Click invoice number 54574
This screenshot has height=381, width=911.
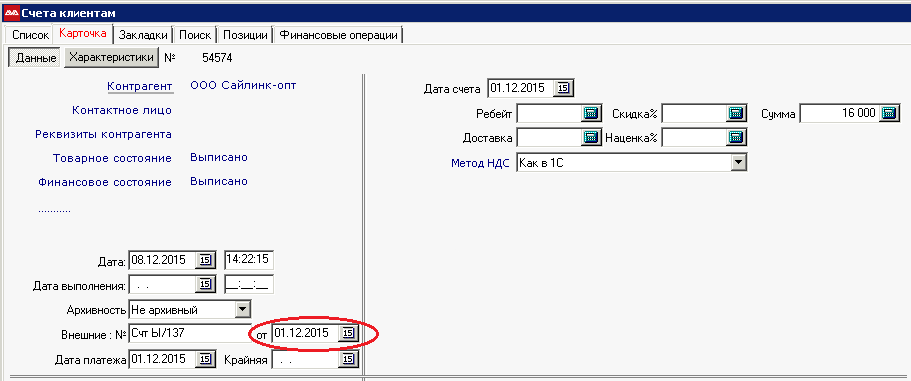217,57
